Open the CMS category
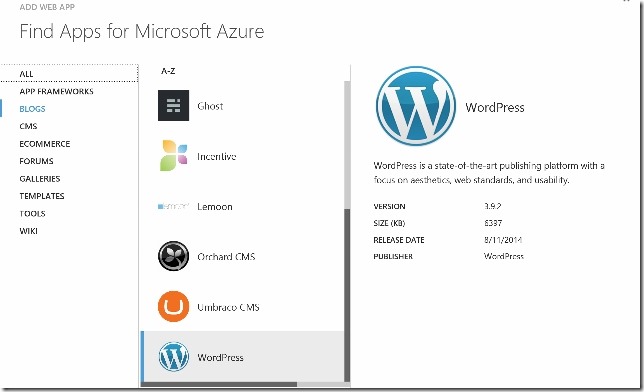The width and height of the screenshot is (644, 392). (28, 126)
